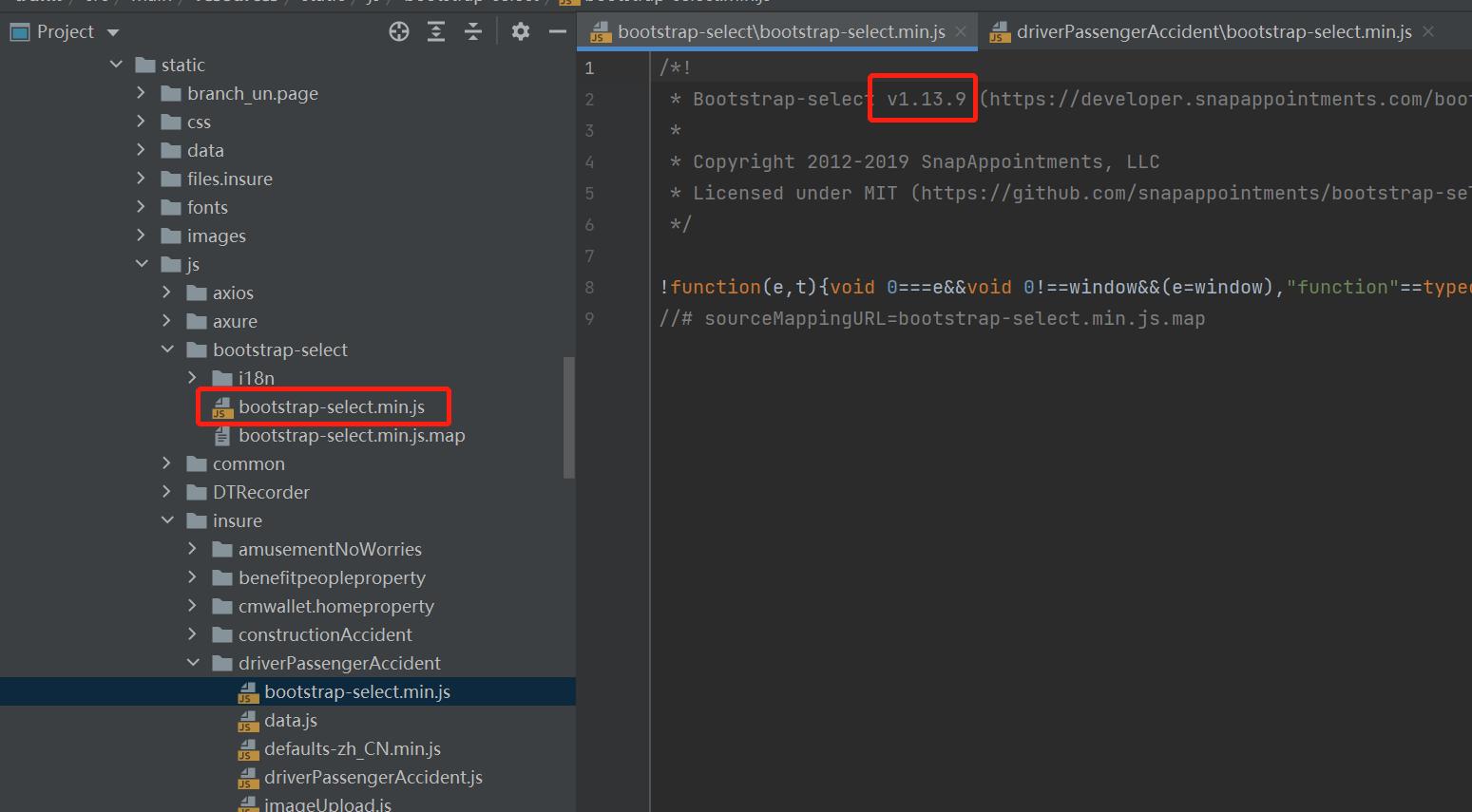Select the cmwallet.homeproperty folder
The height and width of the screenshot is (812, 1472).
tap(335, 606)
